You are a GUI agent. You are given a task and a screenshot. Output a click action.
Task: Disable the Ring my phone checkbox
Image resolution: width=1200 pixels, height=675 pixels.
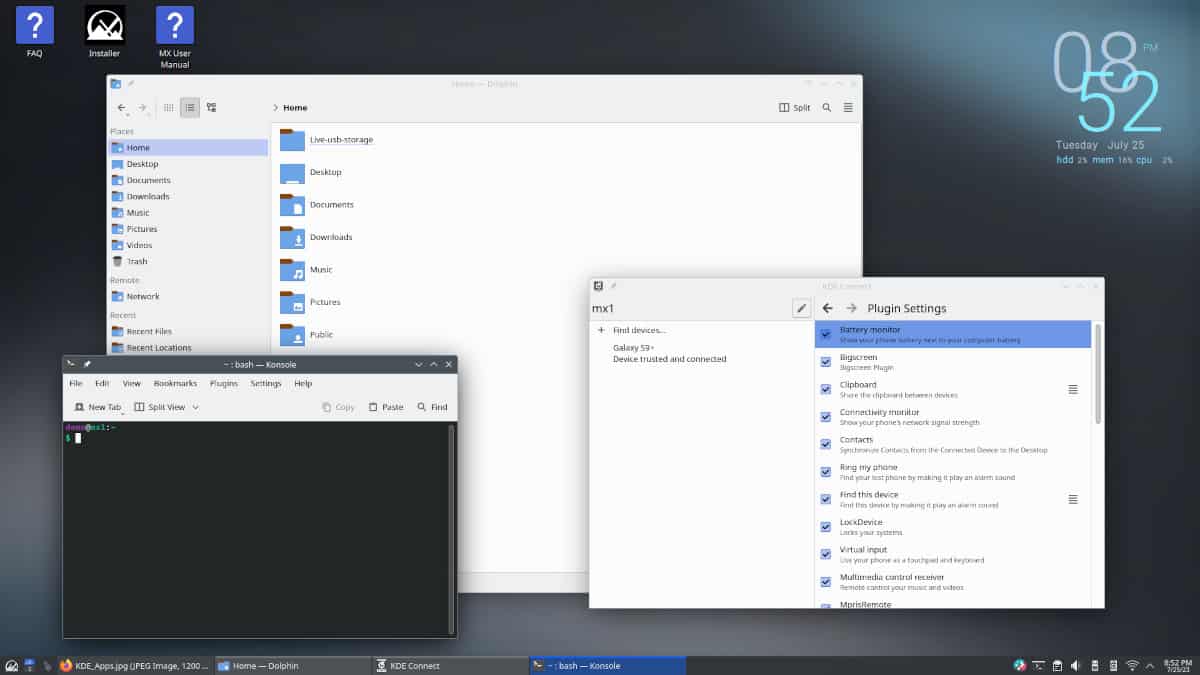(825, 472)
